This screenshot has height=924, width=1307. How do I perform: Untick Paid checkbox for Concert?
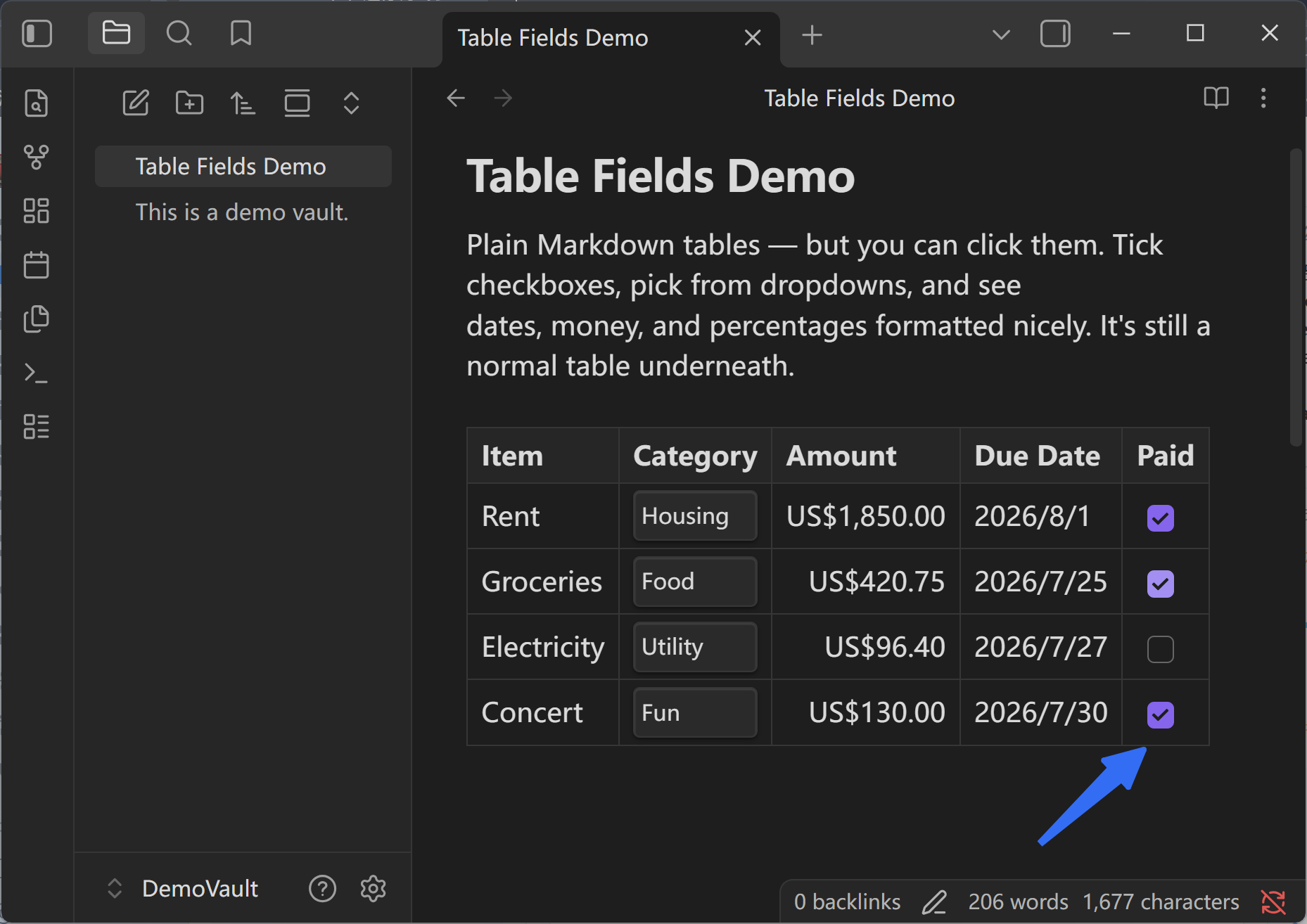click(x=1160, y=714)
